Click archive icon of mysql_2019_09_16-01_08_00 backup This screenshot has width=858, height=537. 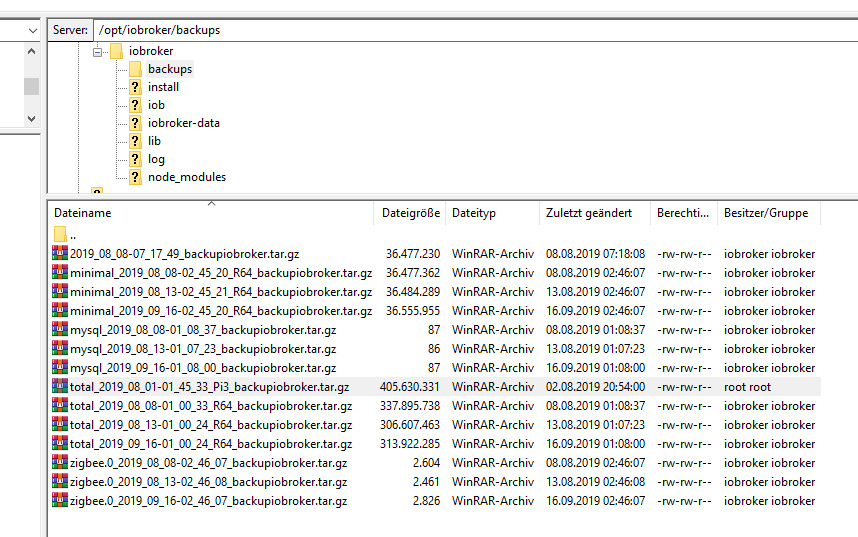pyautogui.click(x=60, y=367)
